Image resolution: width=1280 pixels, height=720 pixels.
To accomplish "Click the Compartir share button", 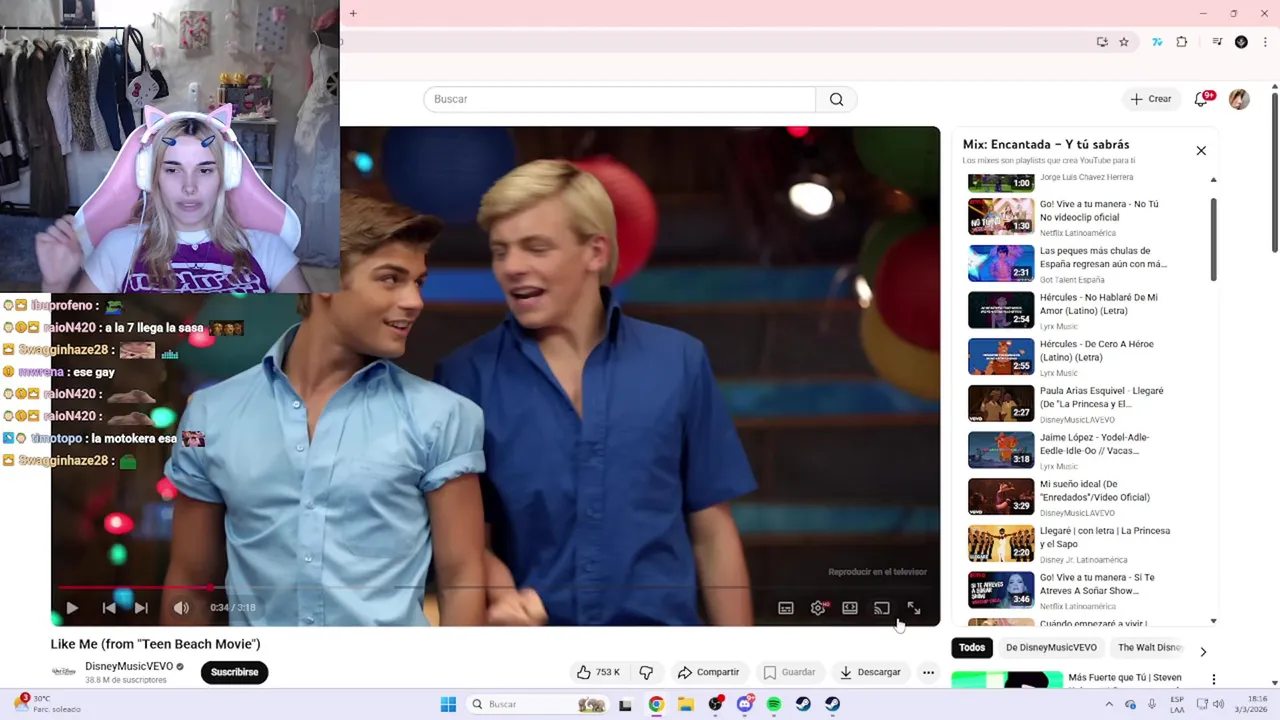I will coord(708,672).
